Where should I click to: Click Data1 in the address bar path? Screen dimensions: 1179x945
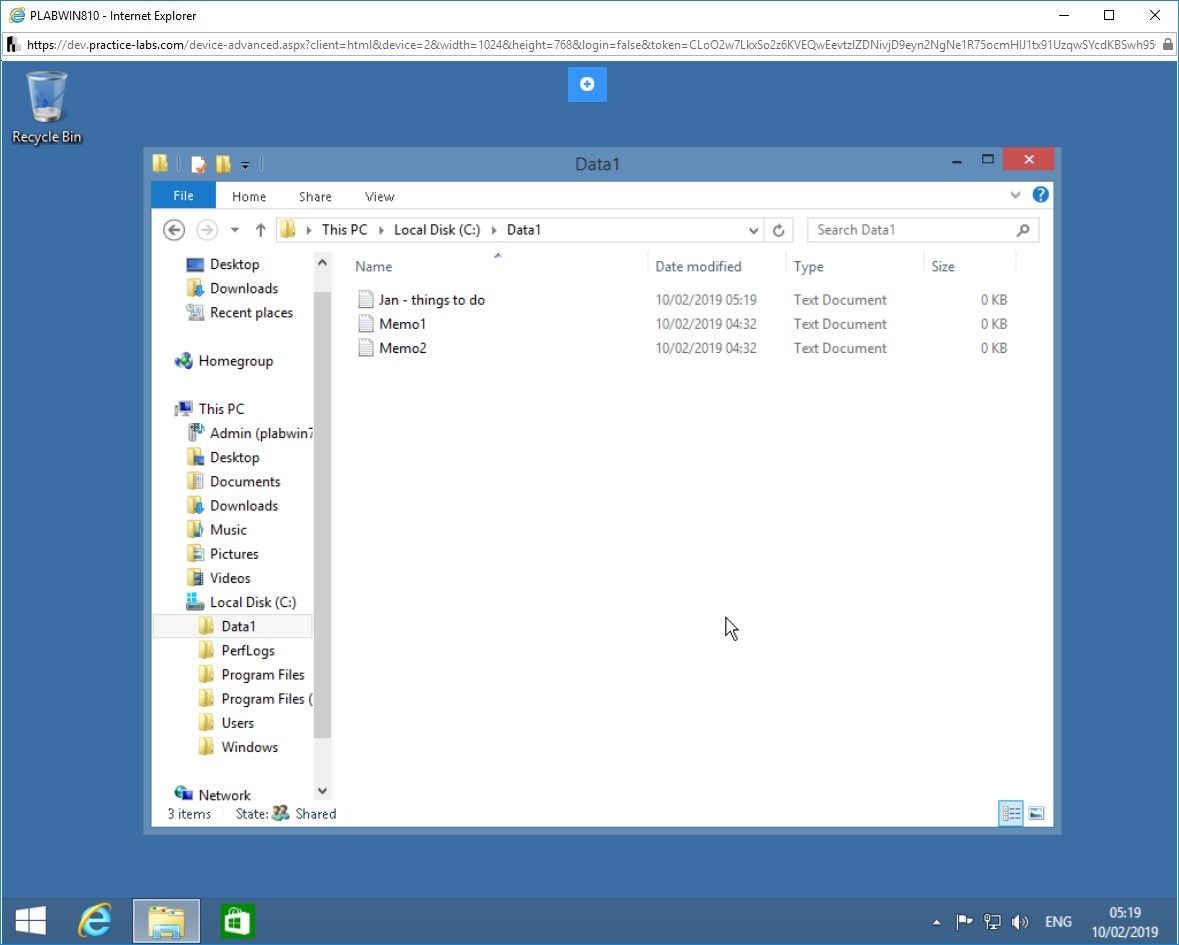(523, 230)
